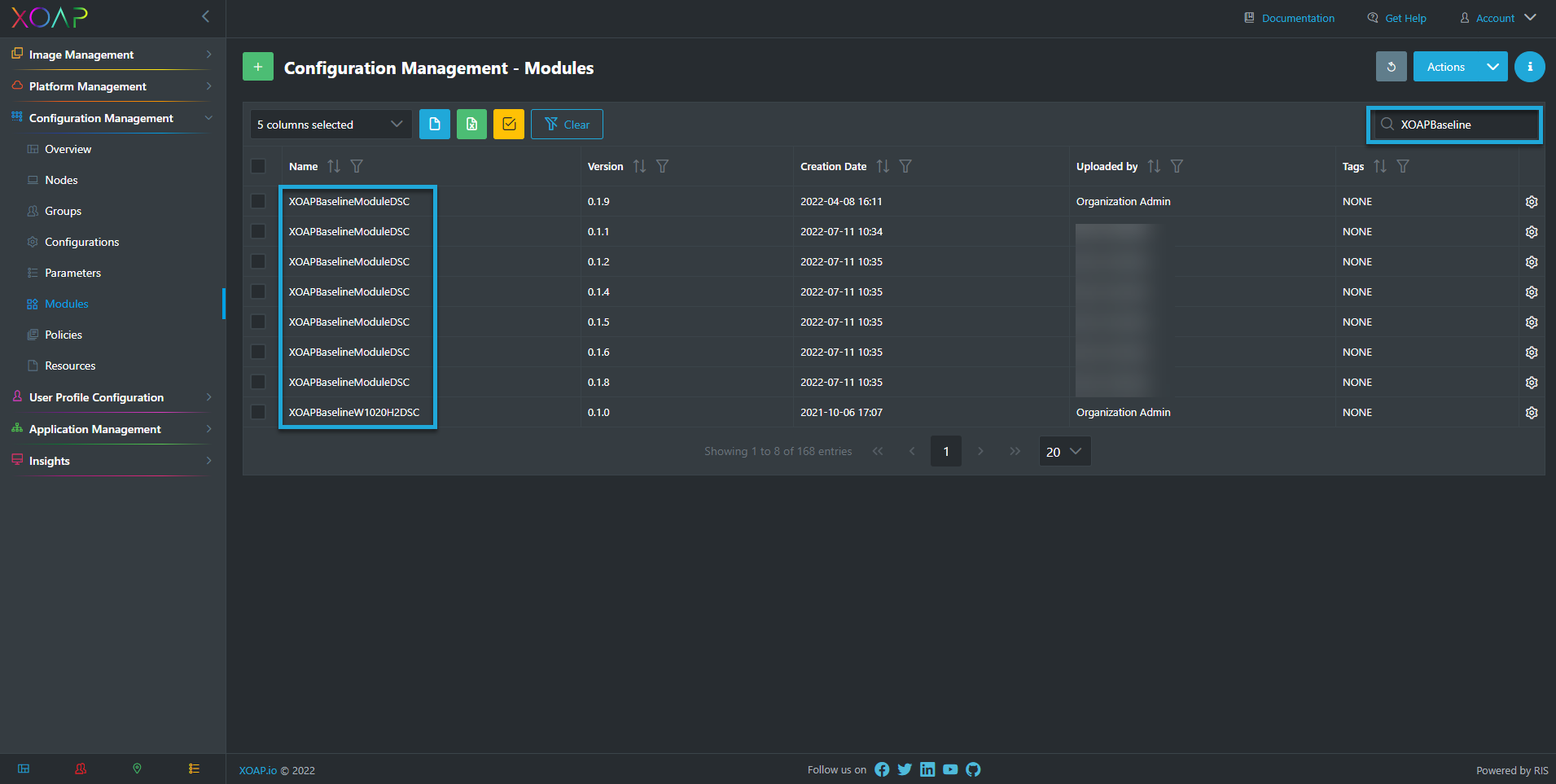Open Groups in sidebar
1556x784 pixels.
coord(64,211)
